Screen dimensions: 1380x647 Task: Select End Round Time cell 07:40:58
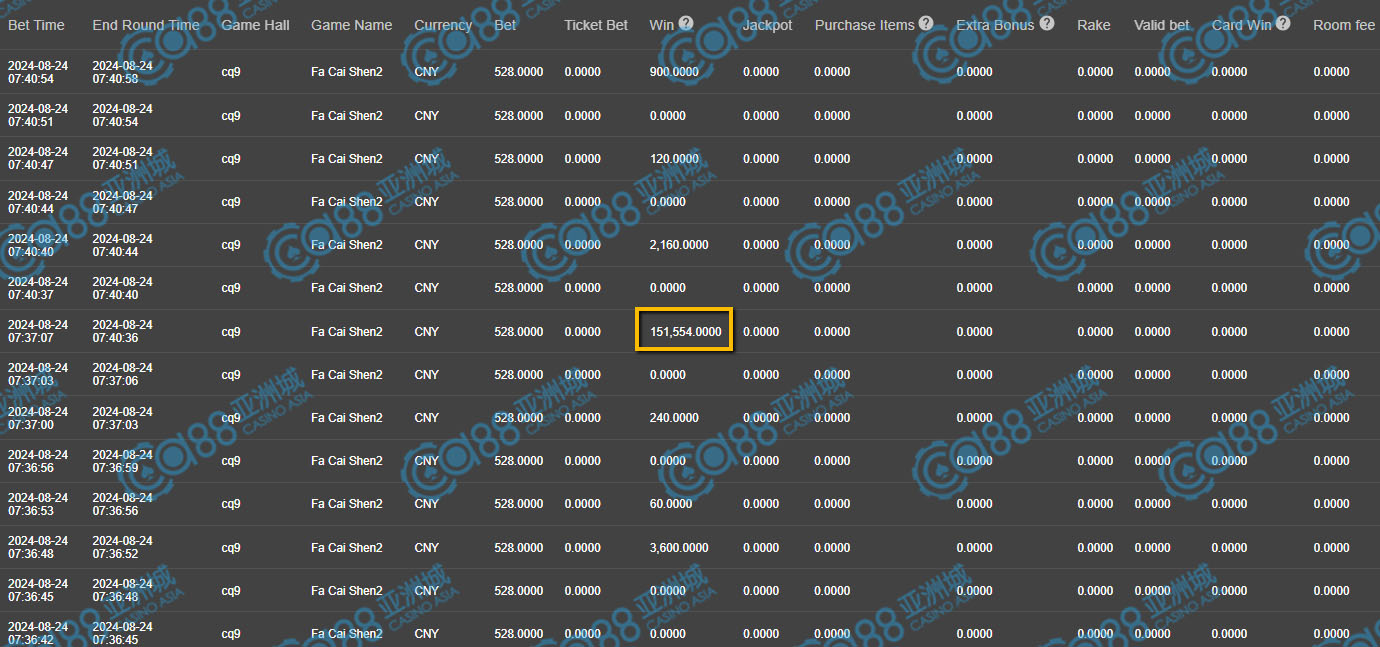122,72
